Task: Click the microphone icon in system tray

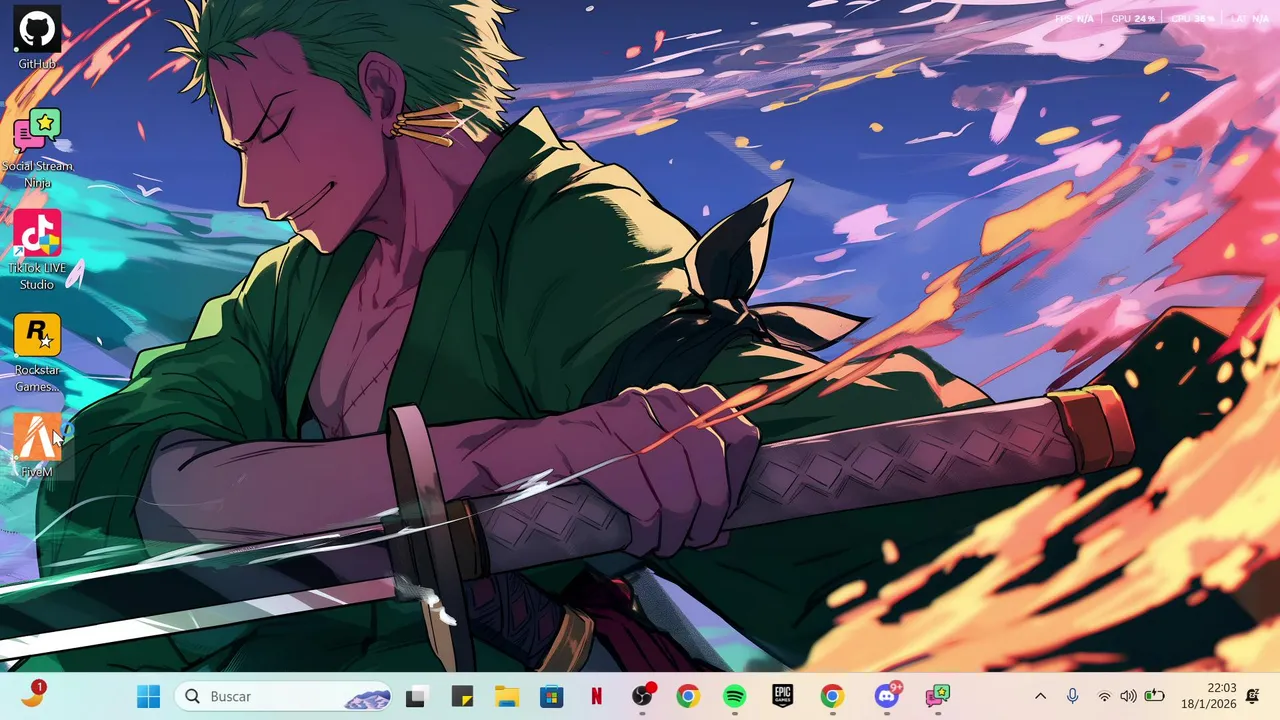Action: click(1072, 696)
